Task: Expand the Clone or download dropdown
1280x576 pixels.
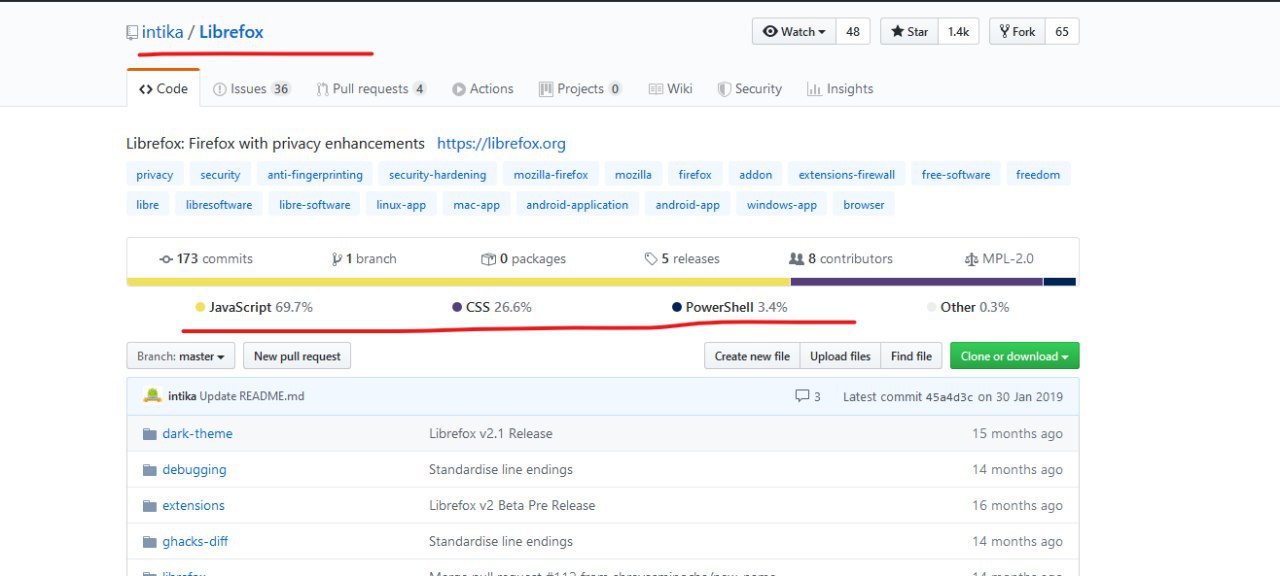Action: pos(1014,356)
